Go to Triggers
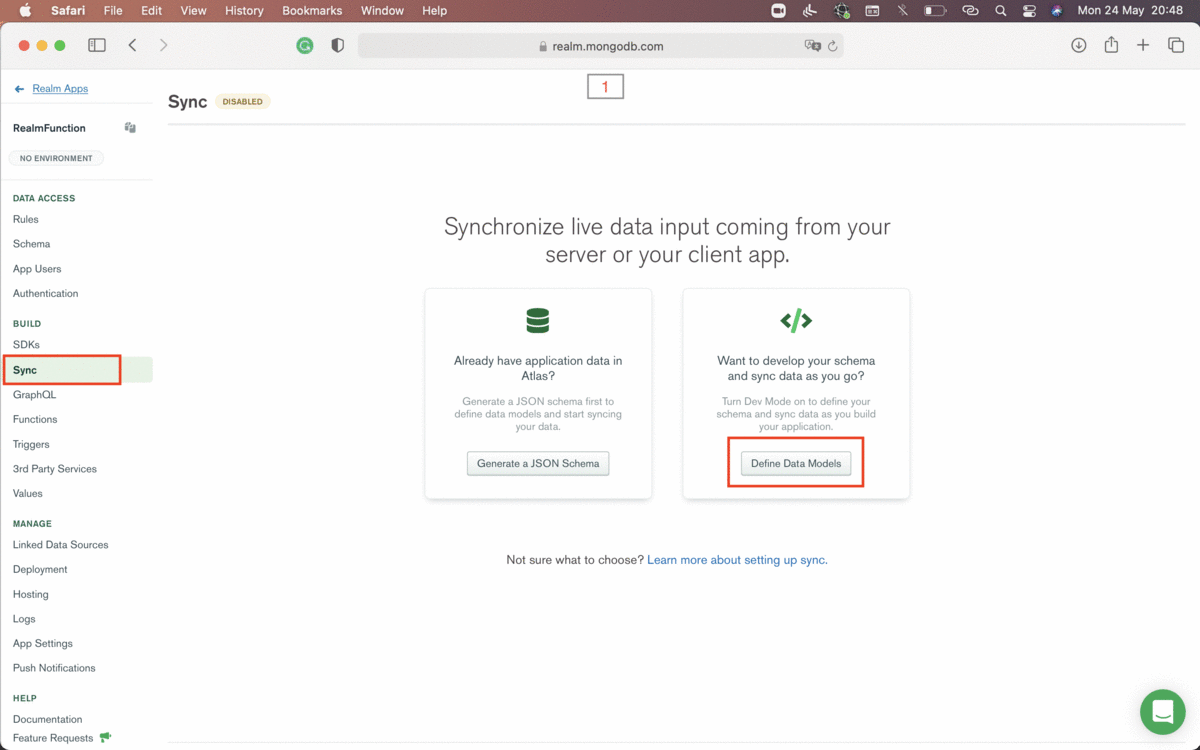Viewport: 1200px width, 750px height. click(31, 445)
